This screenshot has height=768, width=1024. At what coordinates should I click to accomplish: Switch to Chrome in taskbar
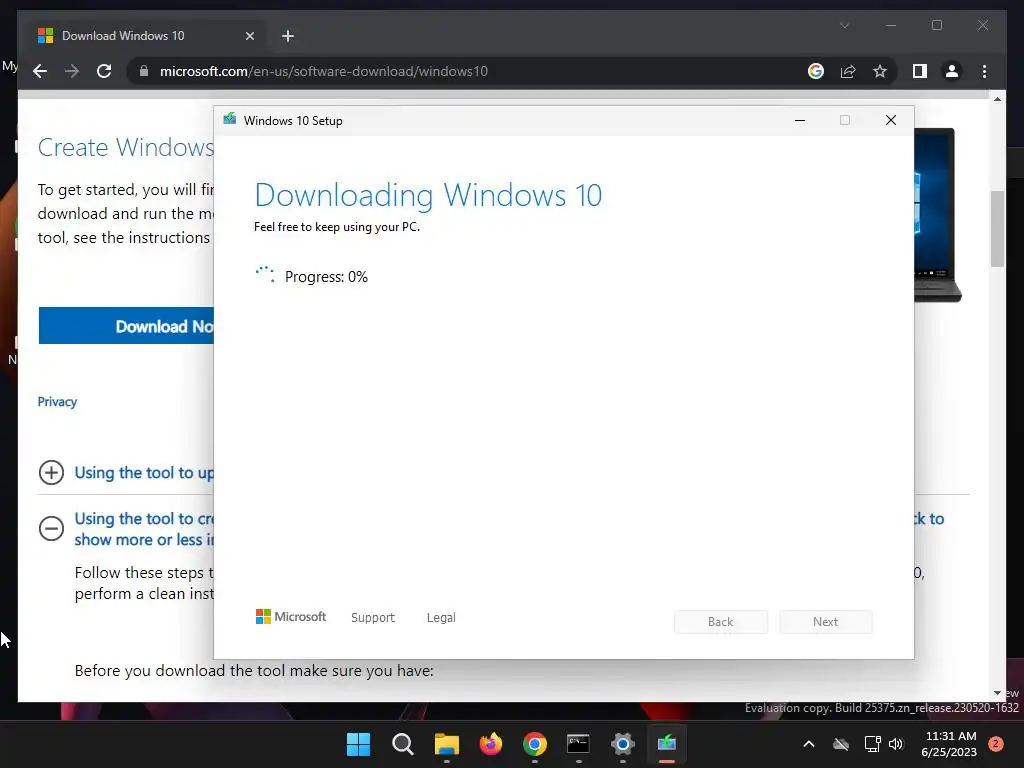[535, 744]
